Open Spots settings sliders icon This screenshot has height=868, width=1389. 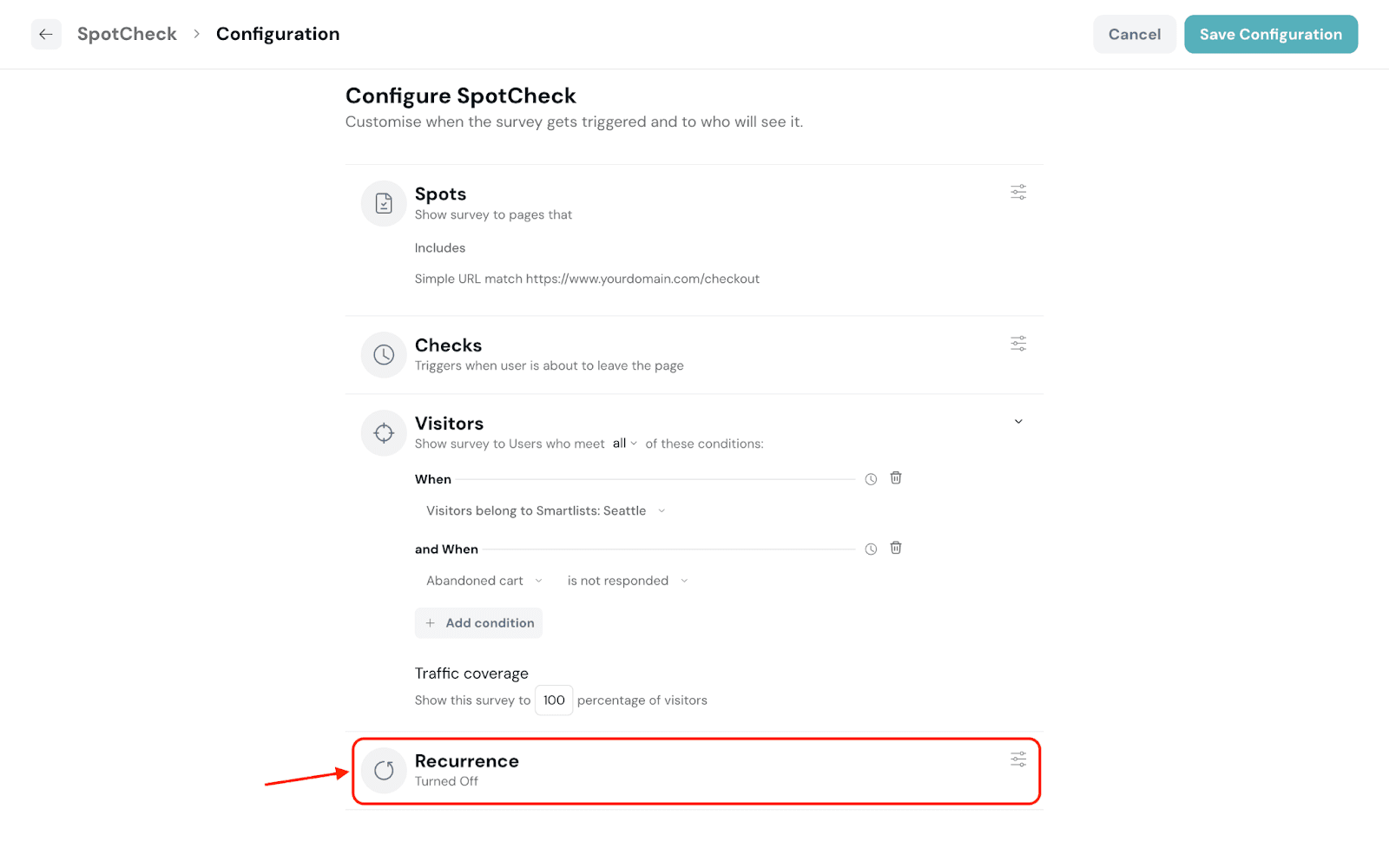point(1018,192)
